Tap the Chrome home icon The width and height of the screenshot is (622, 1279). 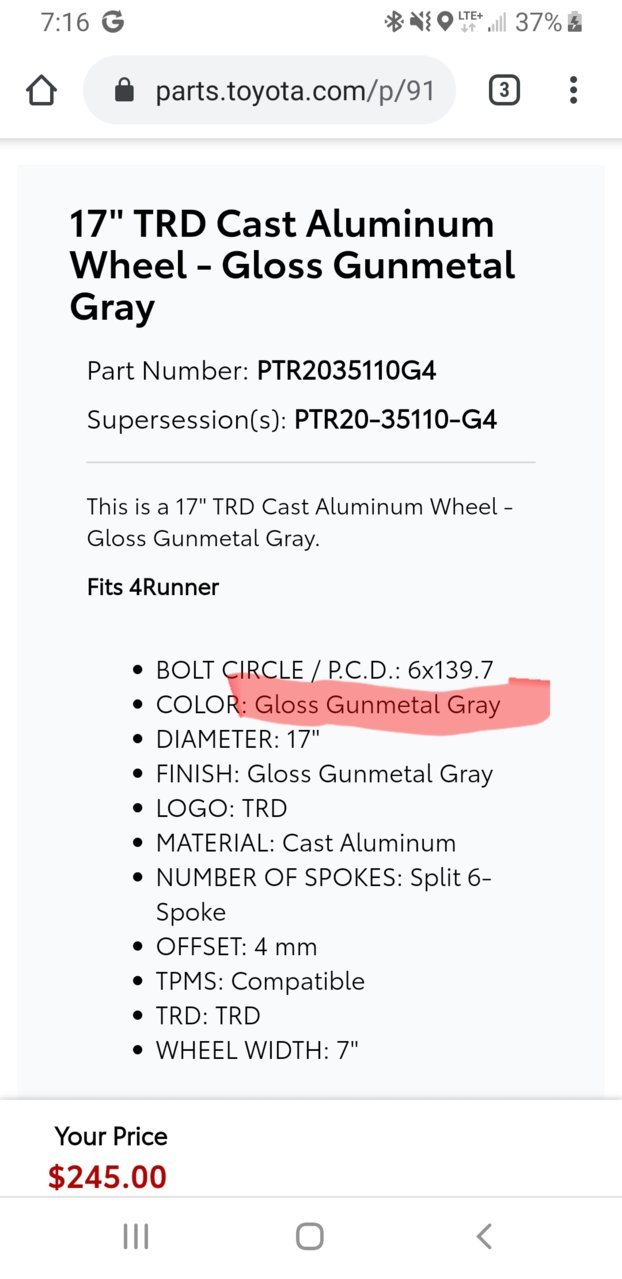pyautogui.click(x=41, y=91)
